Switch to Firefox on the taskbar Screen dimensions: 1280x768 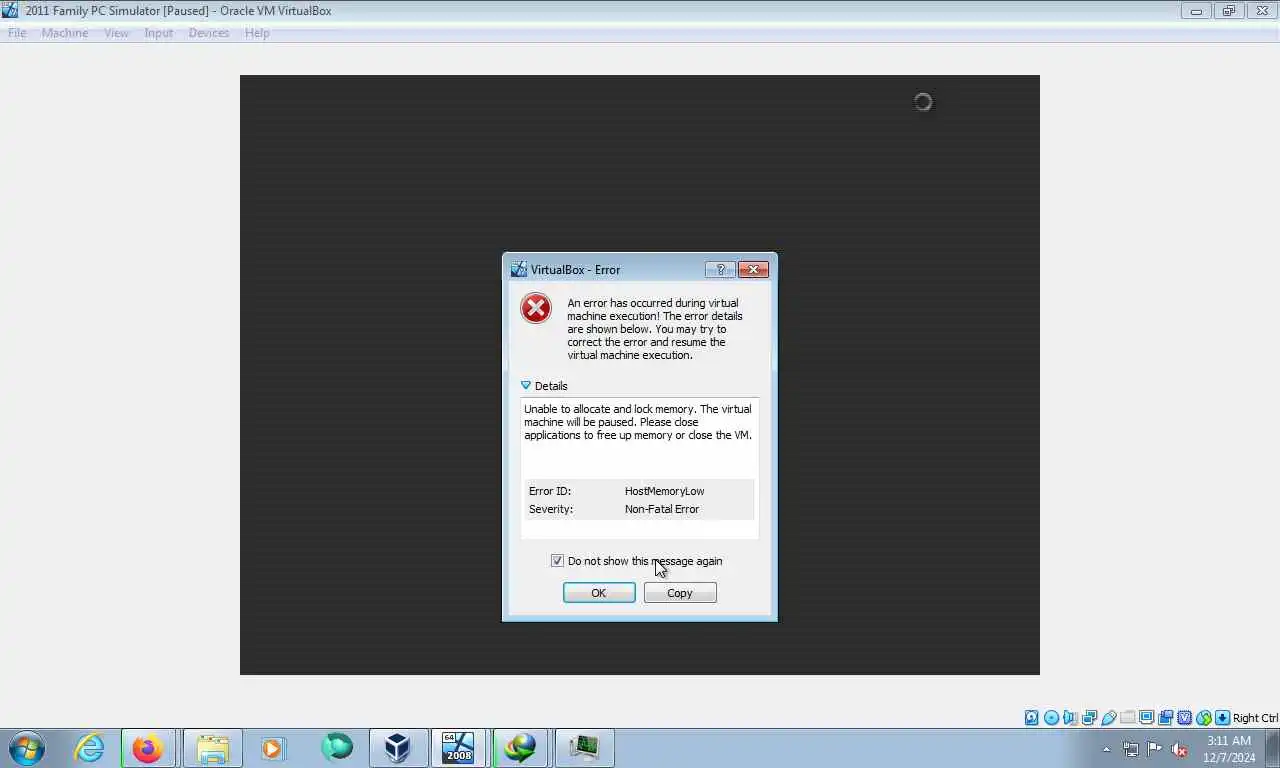[148, 748]
